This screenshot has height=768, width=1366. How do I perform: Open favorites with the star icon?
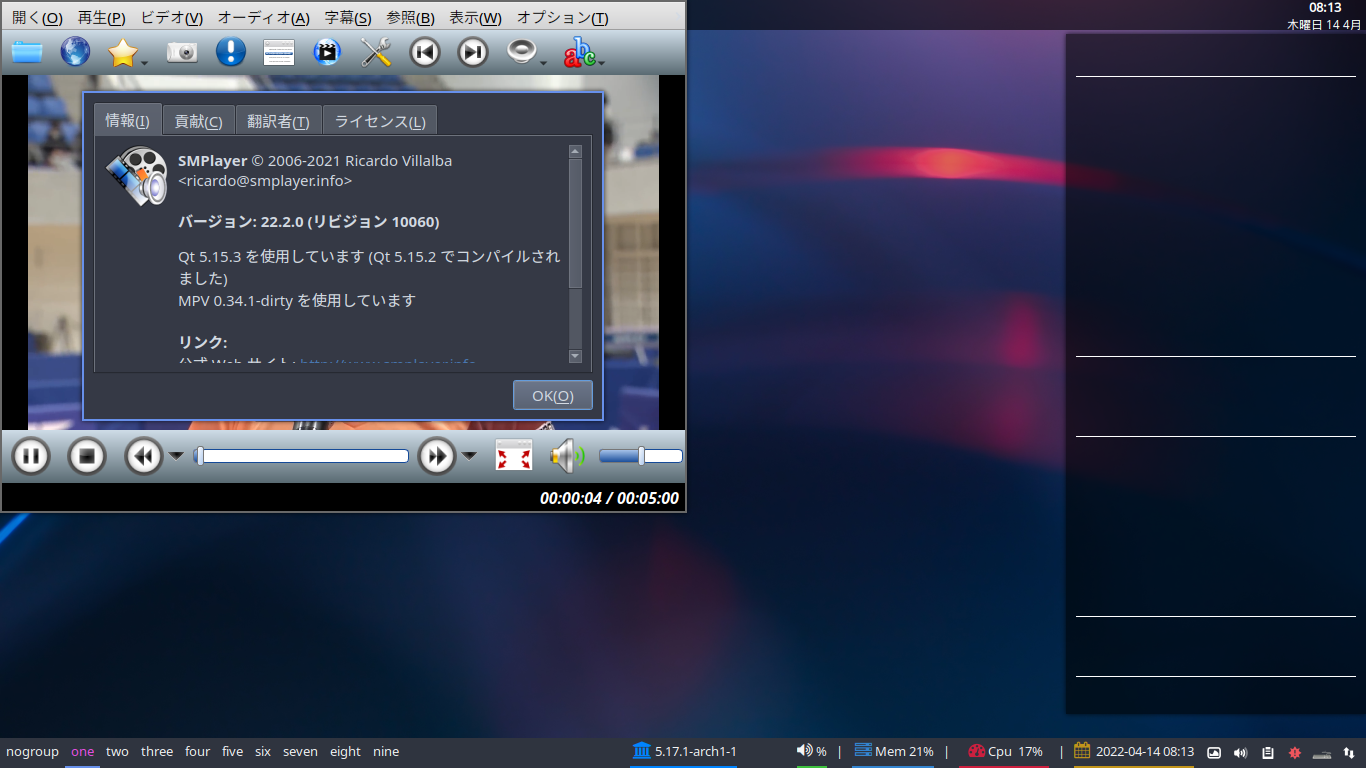point(122,52)
